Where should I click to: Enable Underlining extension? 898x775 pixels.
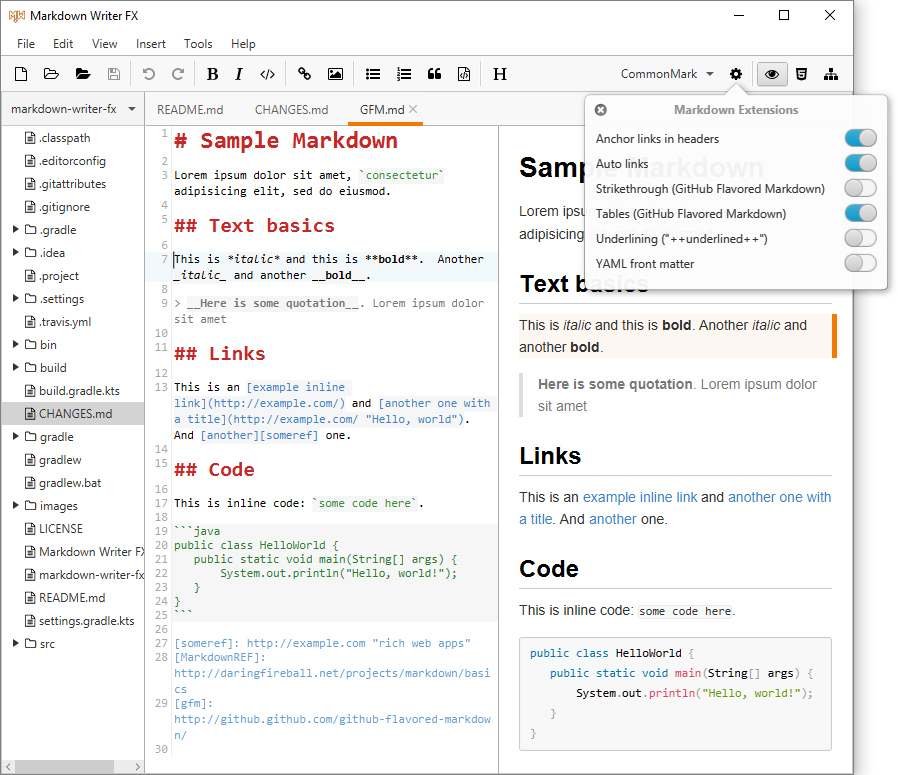(860, 238)
